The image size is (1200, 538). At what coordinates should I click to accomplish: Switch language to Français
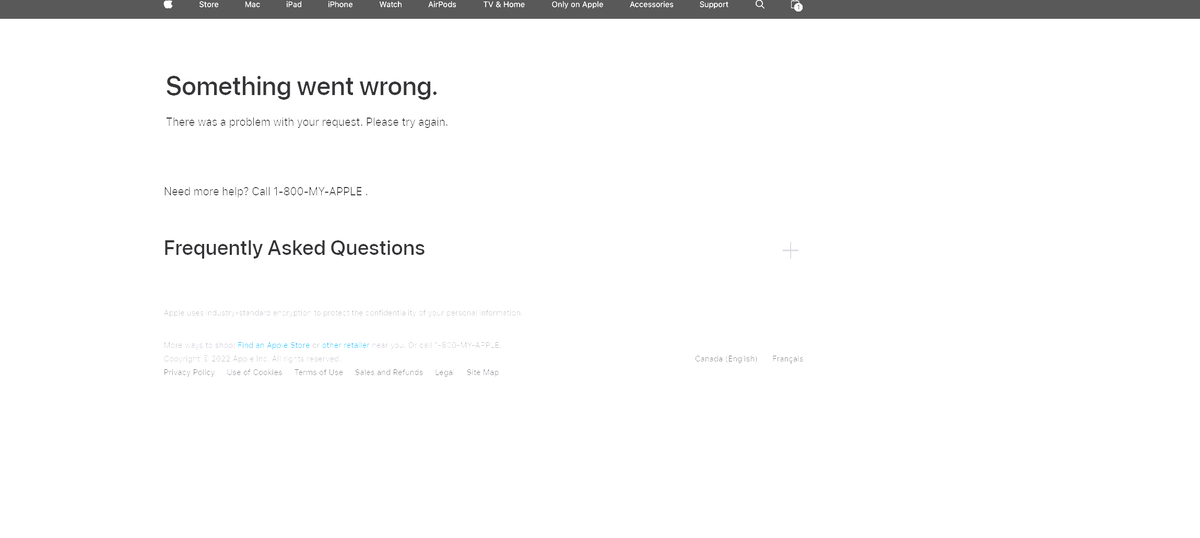(x=788, y=359)
